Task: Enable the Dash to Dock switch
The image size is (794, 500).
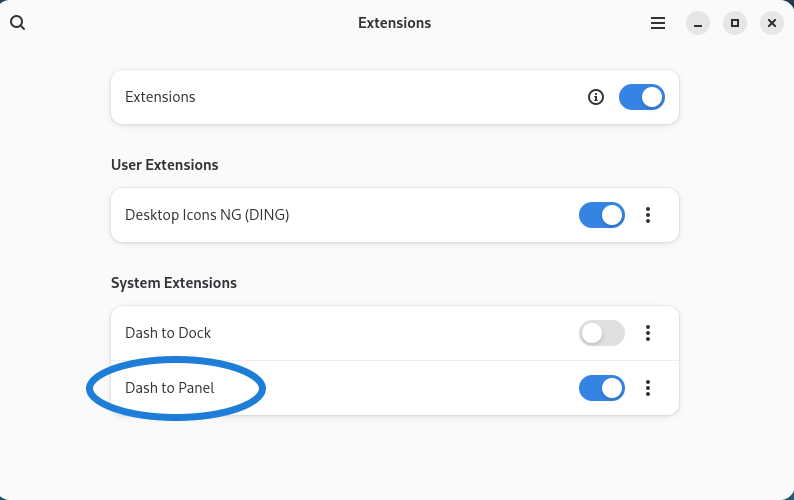Action: pyautogui.click(x=602, y=333)
